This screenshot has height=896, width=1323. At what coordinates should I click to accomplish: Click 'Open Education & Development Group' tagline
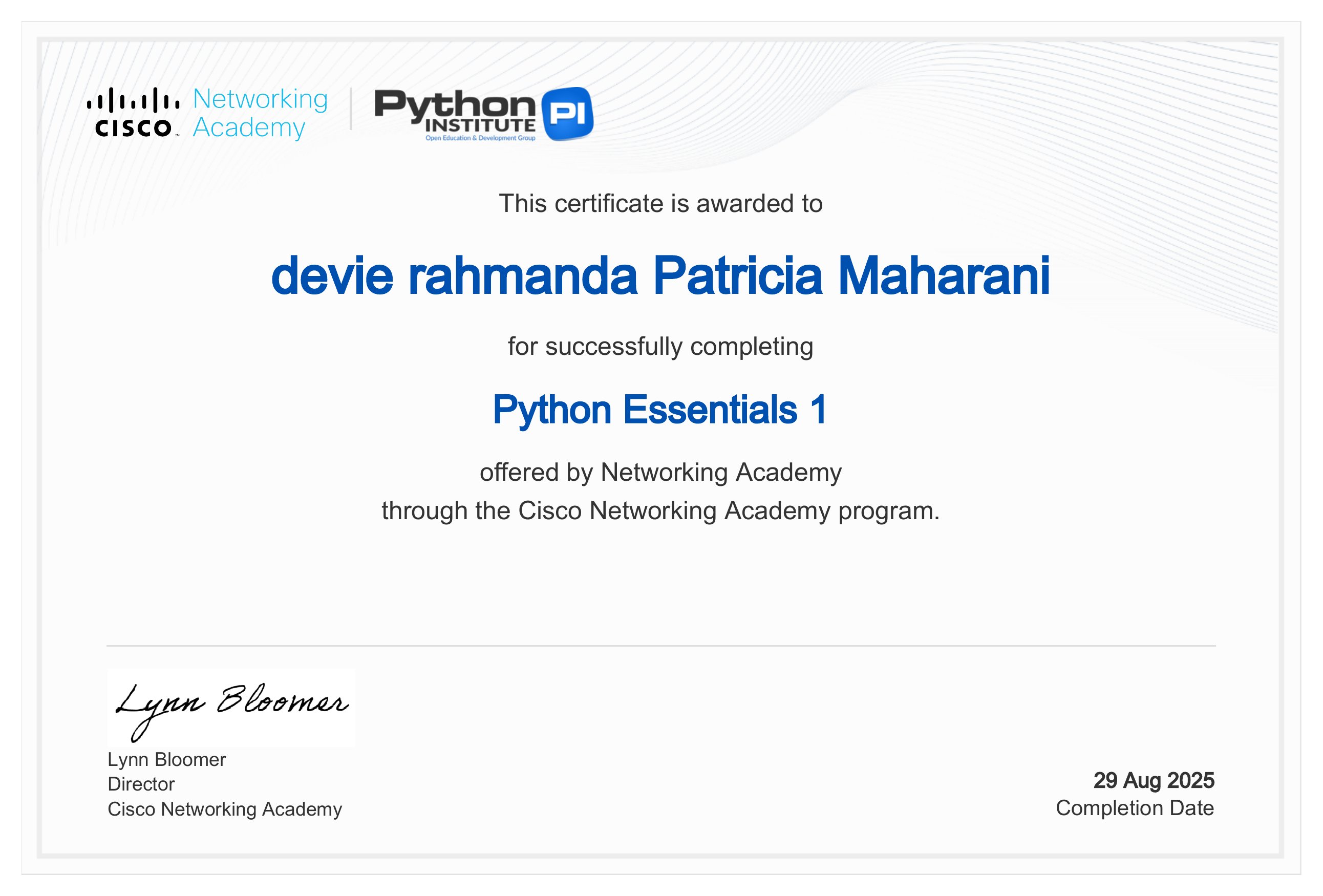point(480,138)
